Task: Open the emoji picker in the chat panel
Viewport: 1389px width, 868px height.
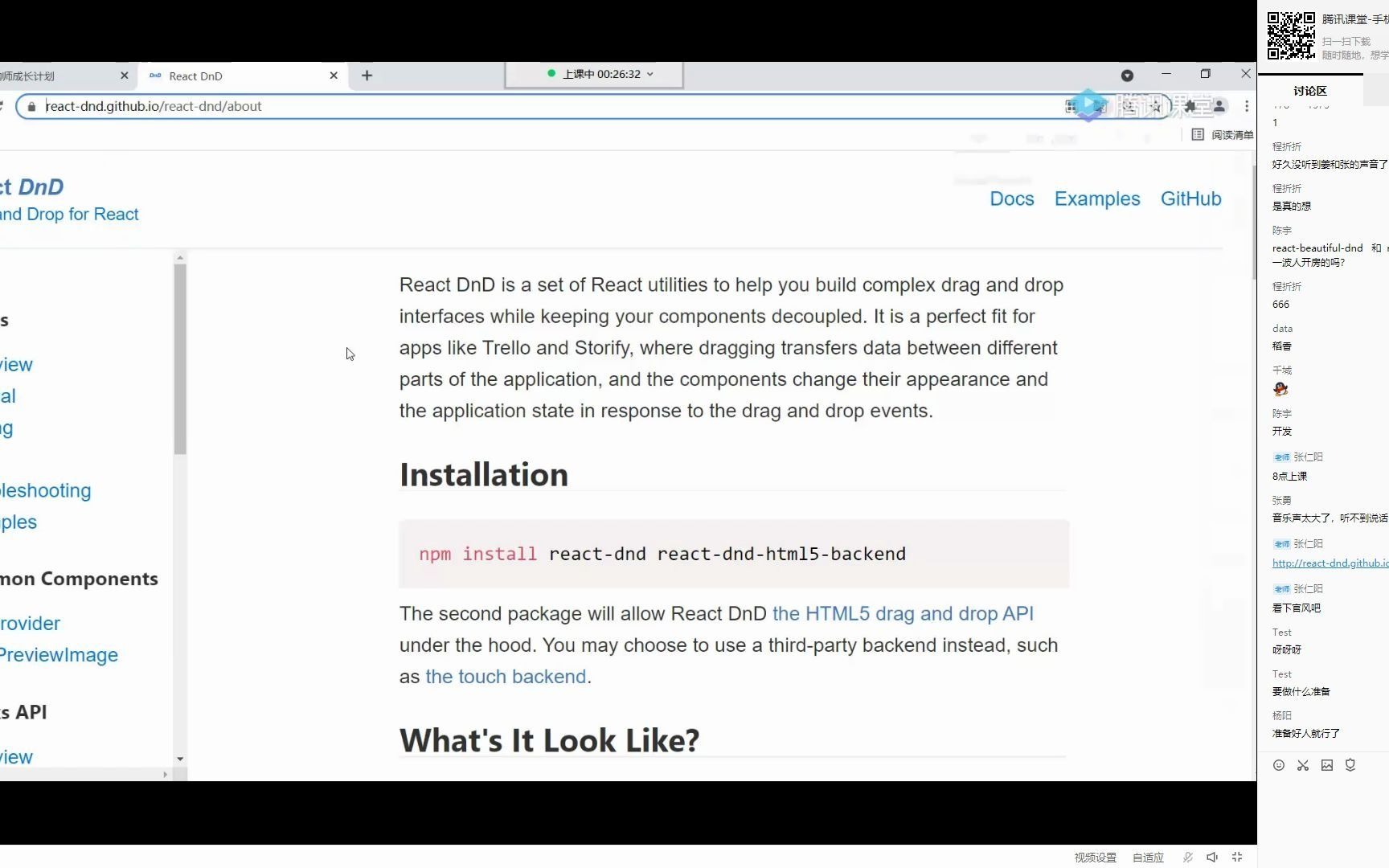Action: 1279,765
